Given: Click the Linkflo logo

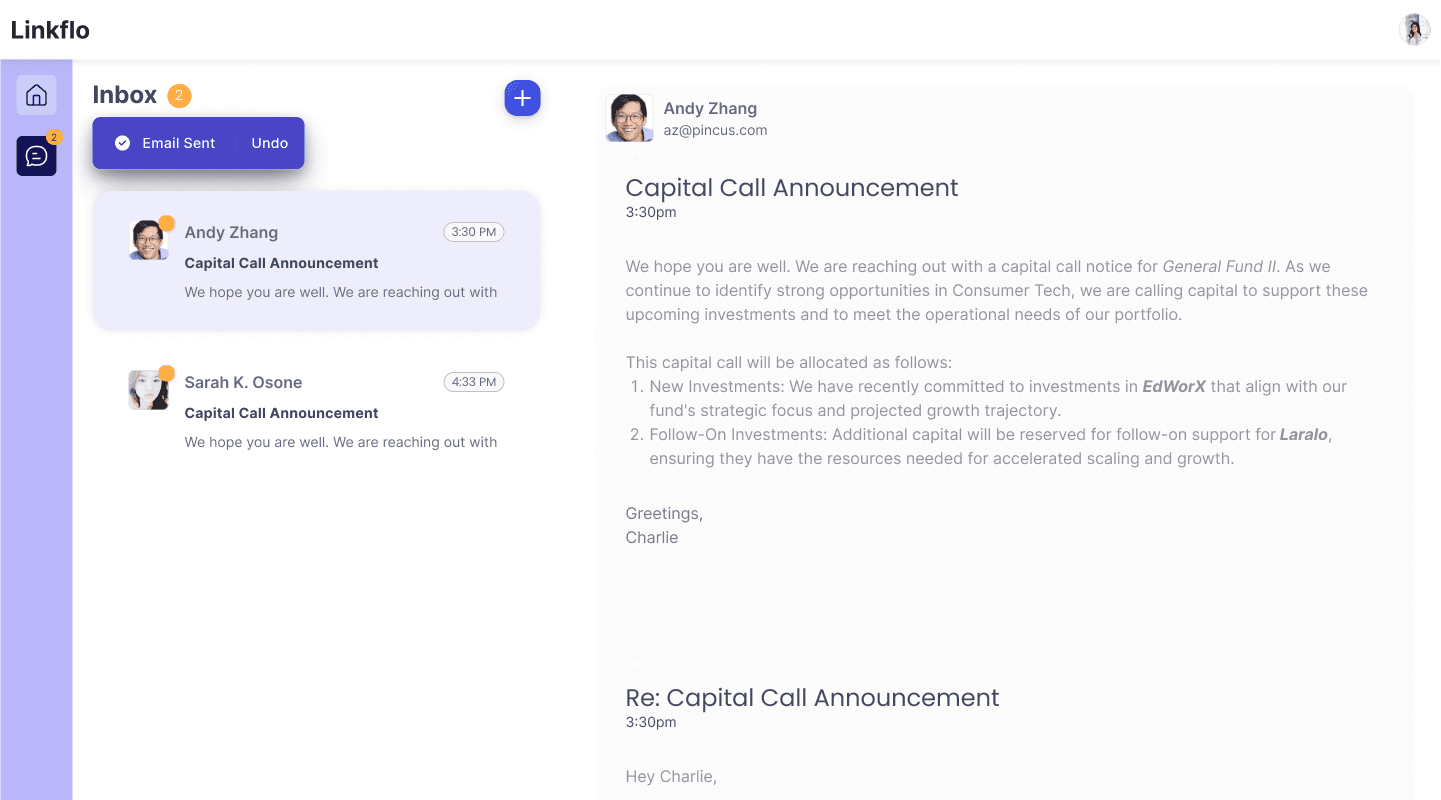Looking at the screenshot, I should click(x=50, y=30).
